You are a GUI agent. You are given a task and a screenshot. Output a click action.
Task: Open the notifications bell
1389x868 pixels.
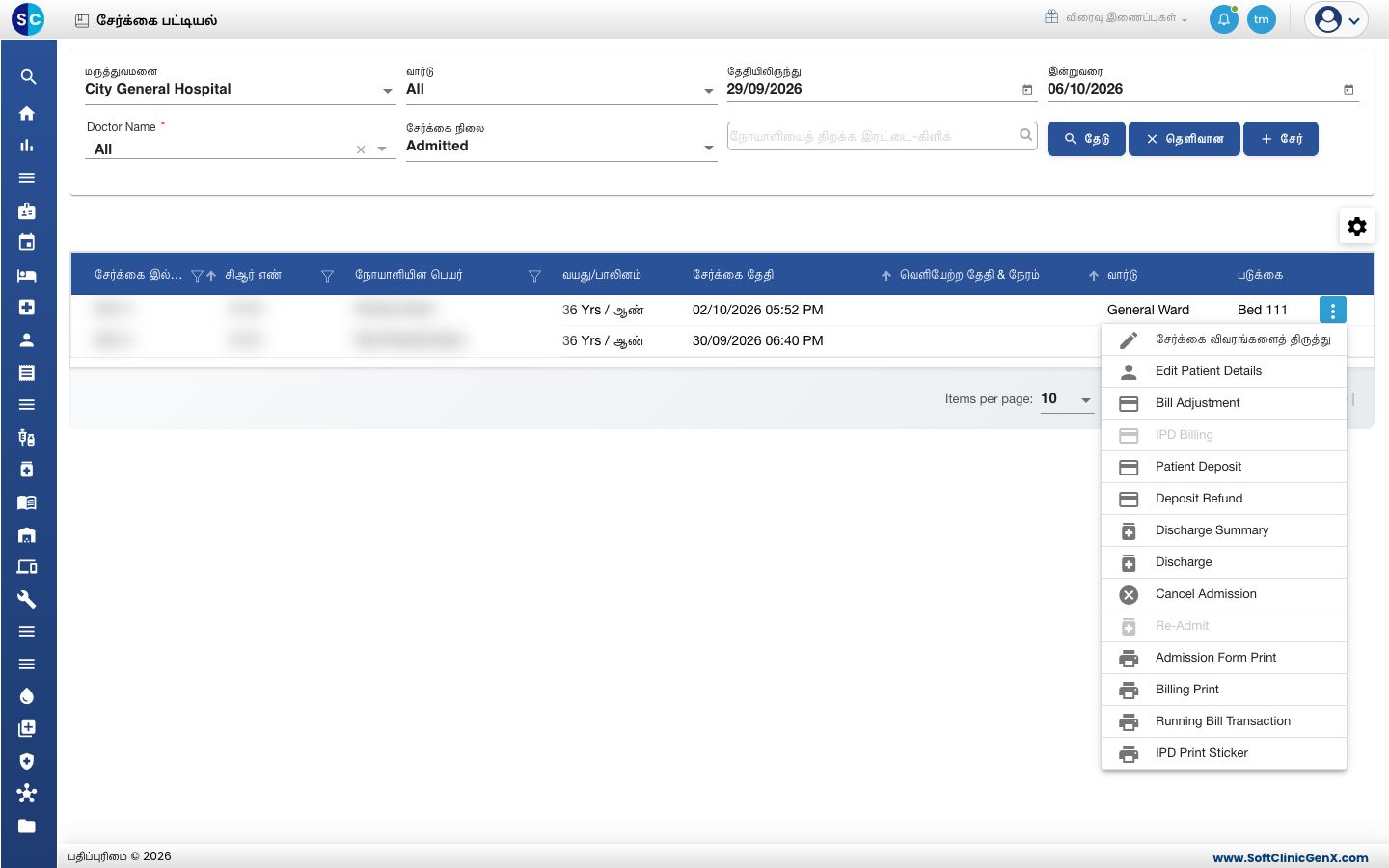click(1224, 19)
